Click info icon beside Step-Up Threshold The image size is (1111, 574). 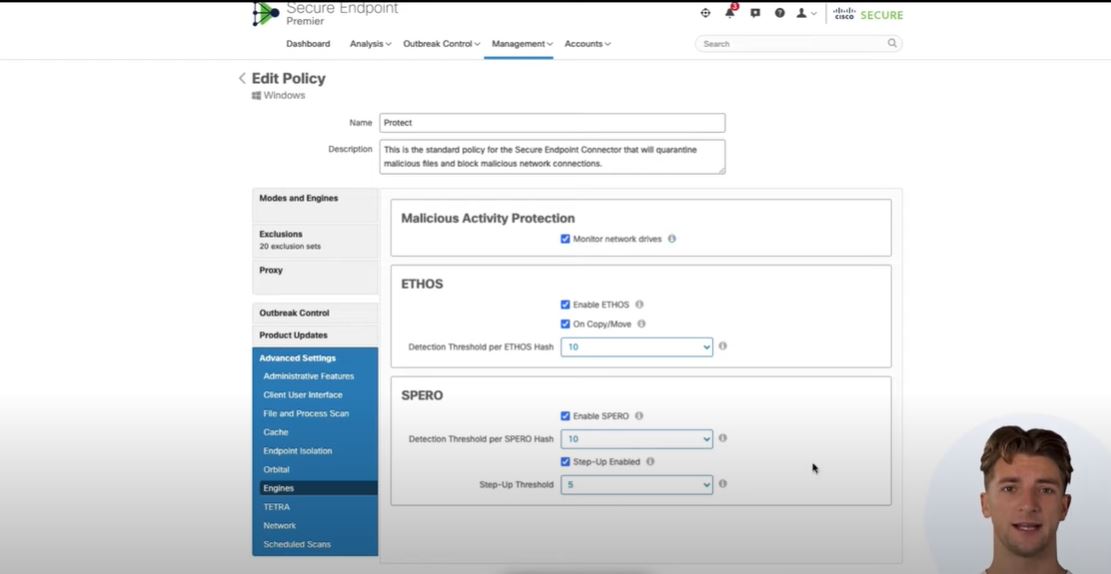(x=723, y=484)
